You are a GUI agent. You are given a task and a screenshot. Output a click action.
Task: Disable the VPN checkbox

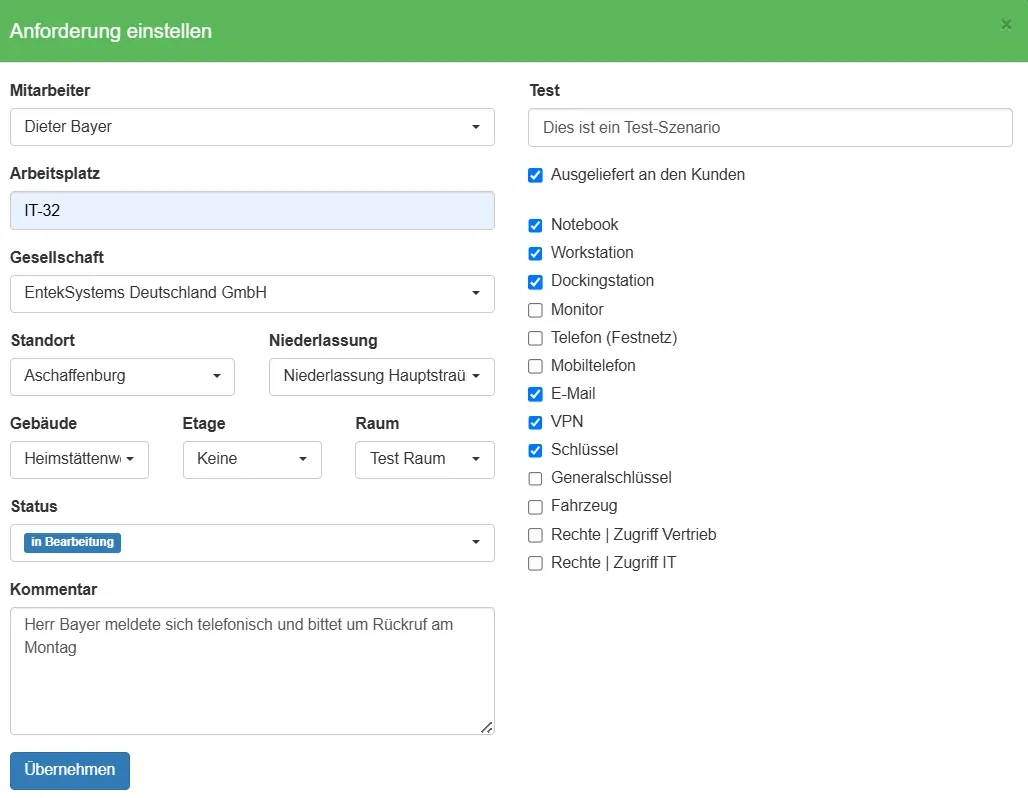536,423
